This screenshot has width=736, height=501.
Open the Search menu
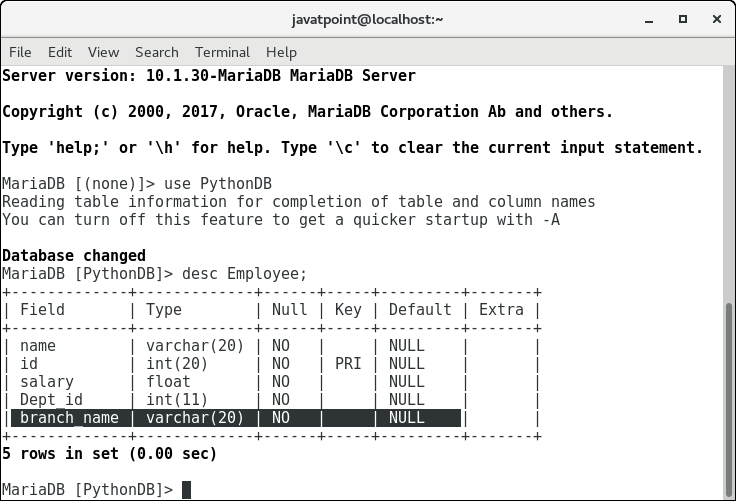[156, 52]
